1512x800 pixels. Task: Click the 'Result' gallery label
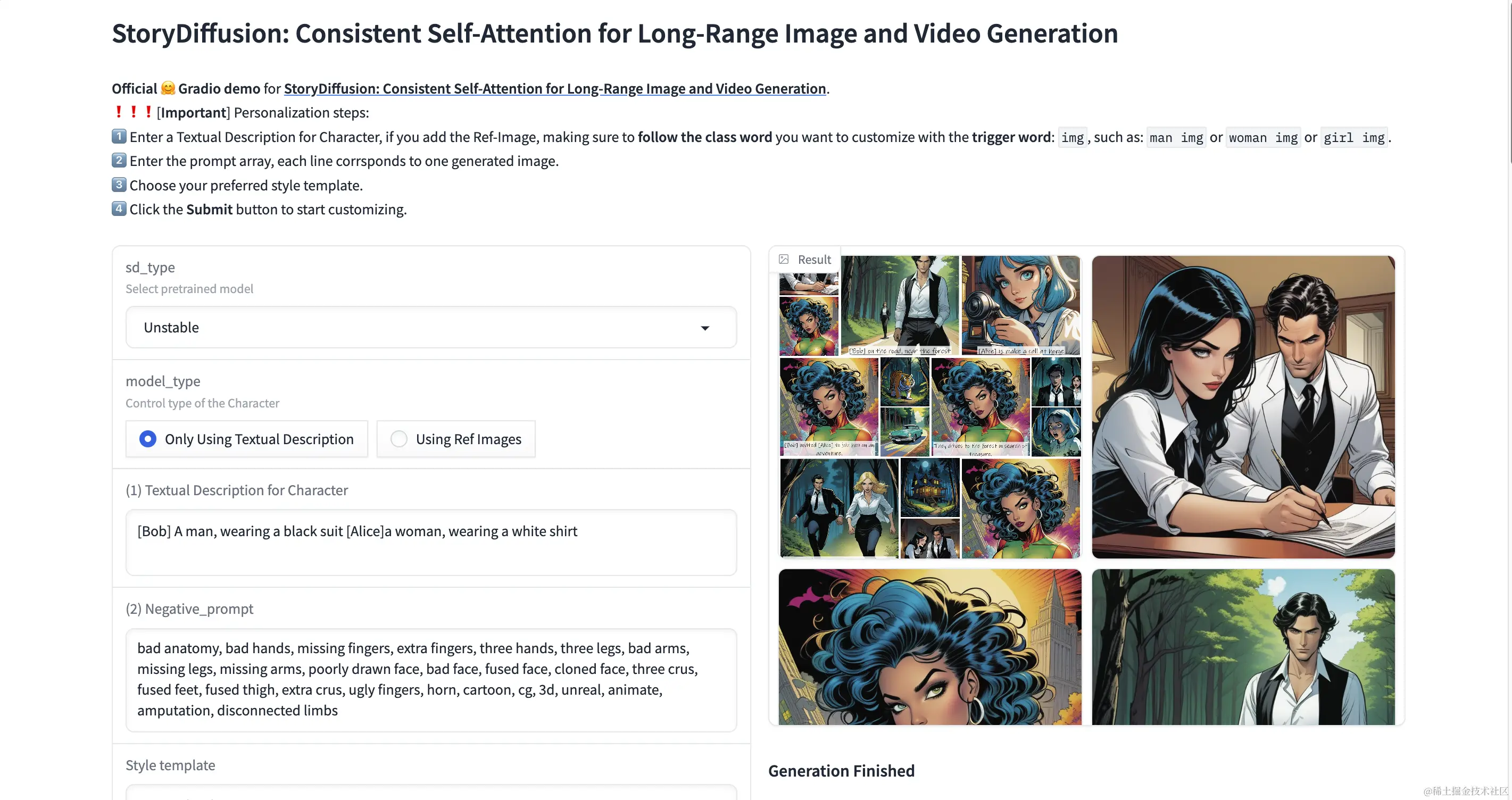[814, 260]
